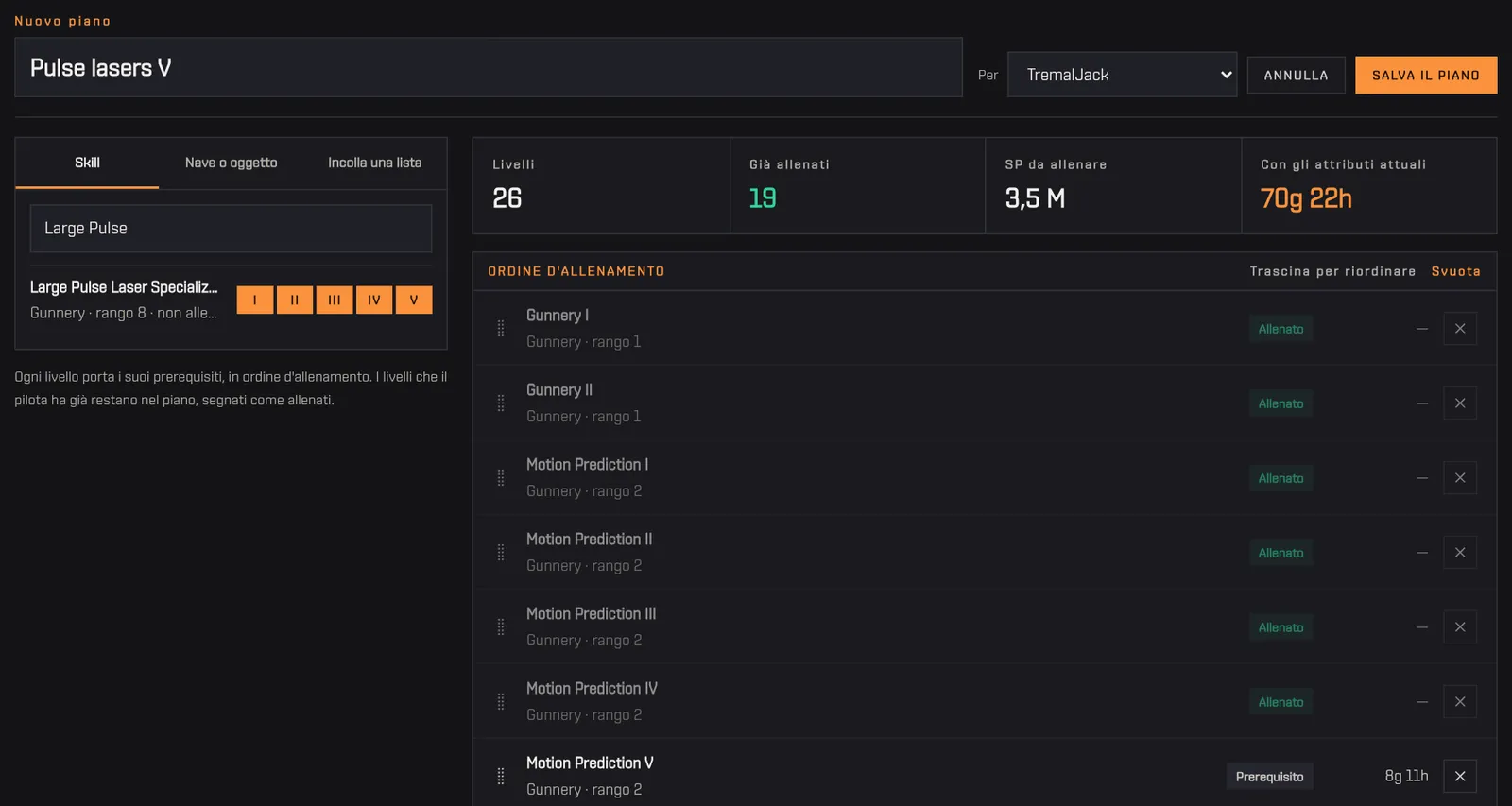Select level II for Large Pulse Laser Specialization

tap(295, 300)
